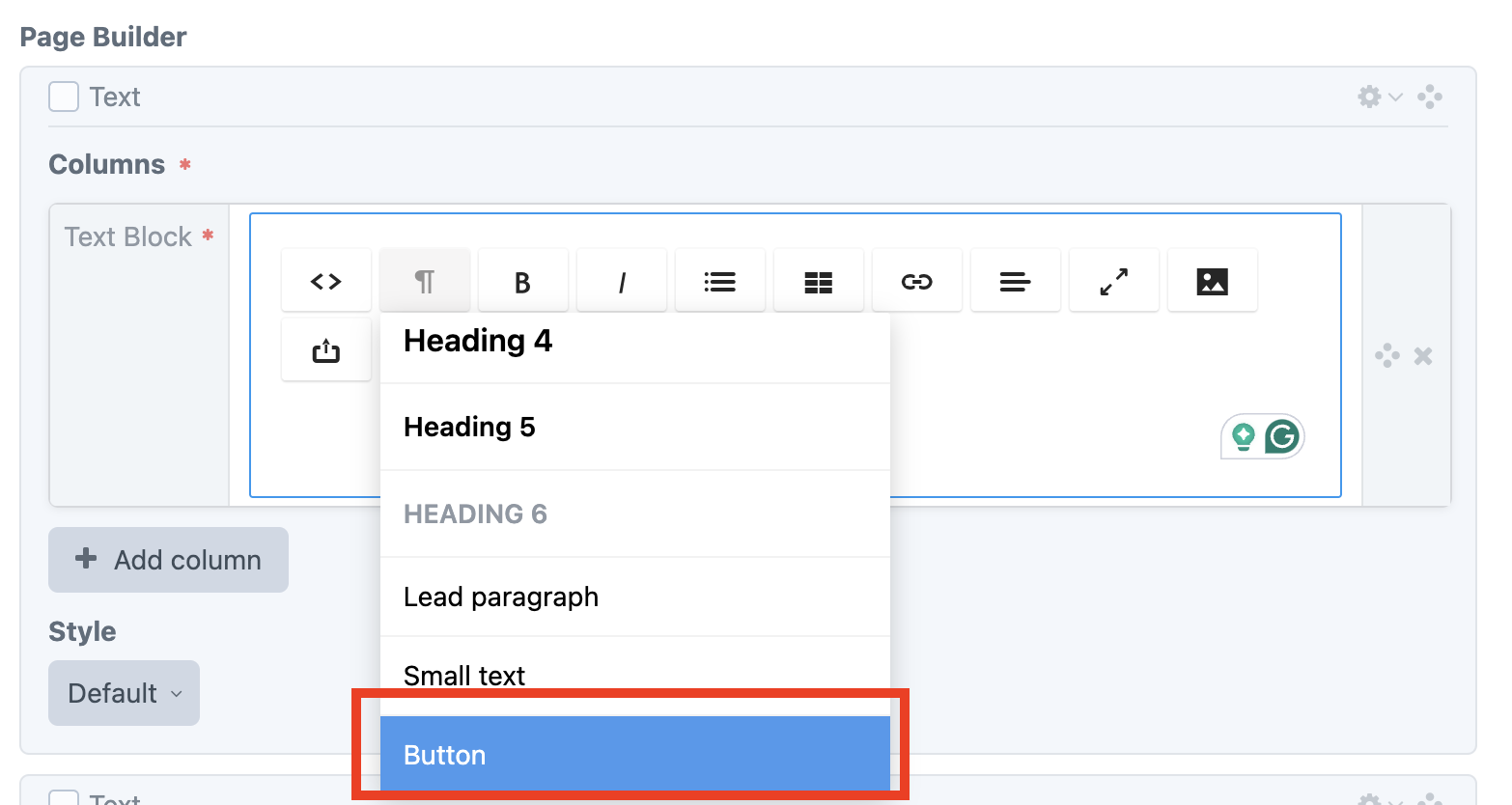Viewport: 1512px width, 805px height.
Task: Insert an image from the toolbar
Action: coord(1213,281)
